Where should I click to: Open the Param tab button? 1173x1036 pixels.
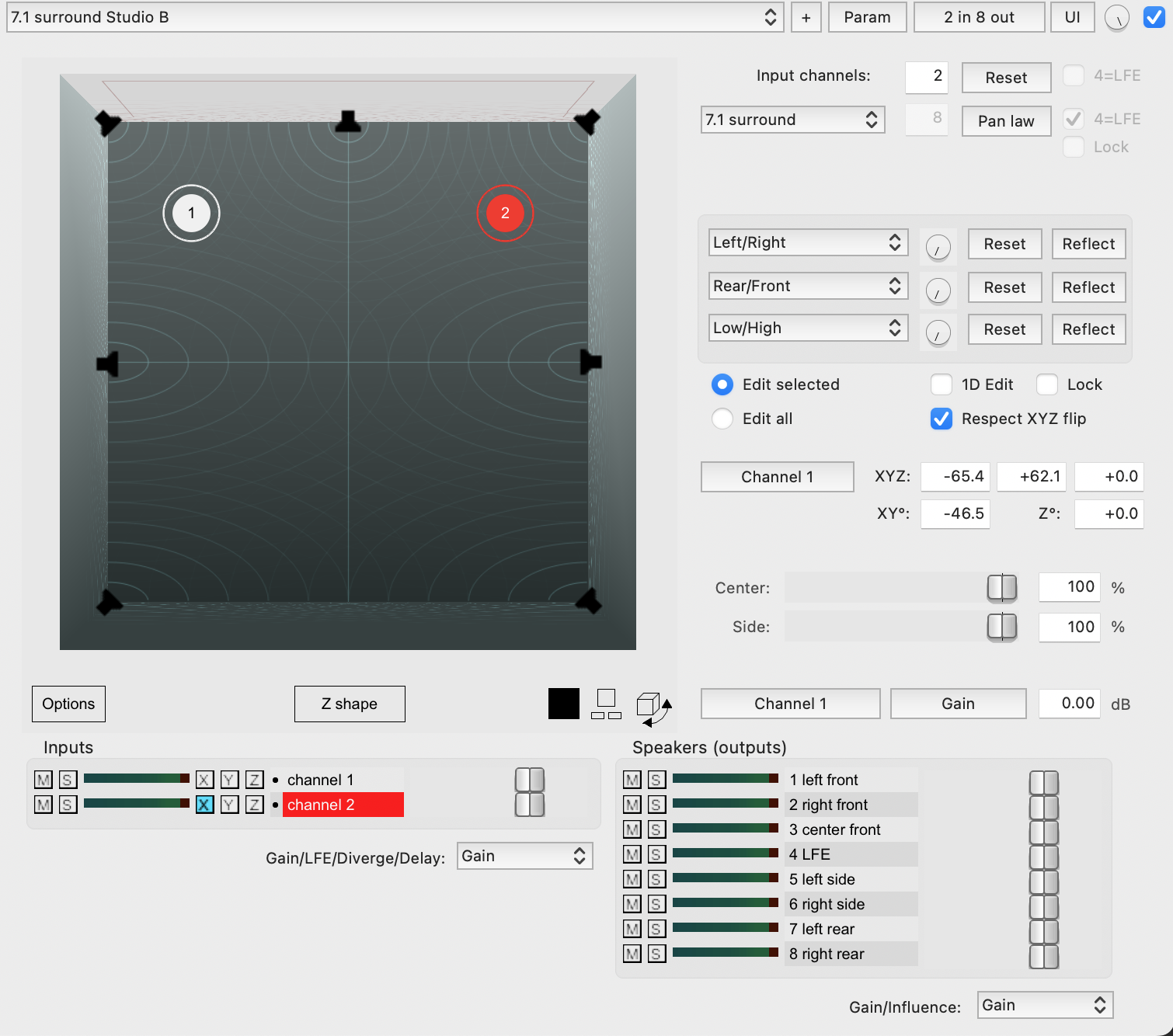pos(867,17)
